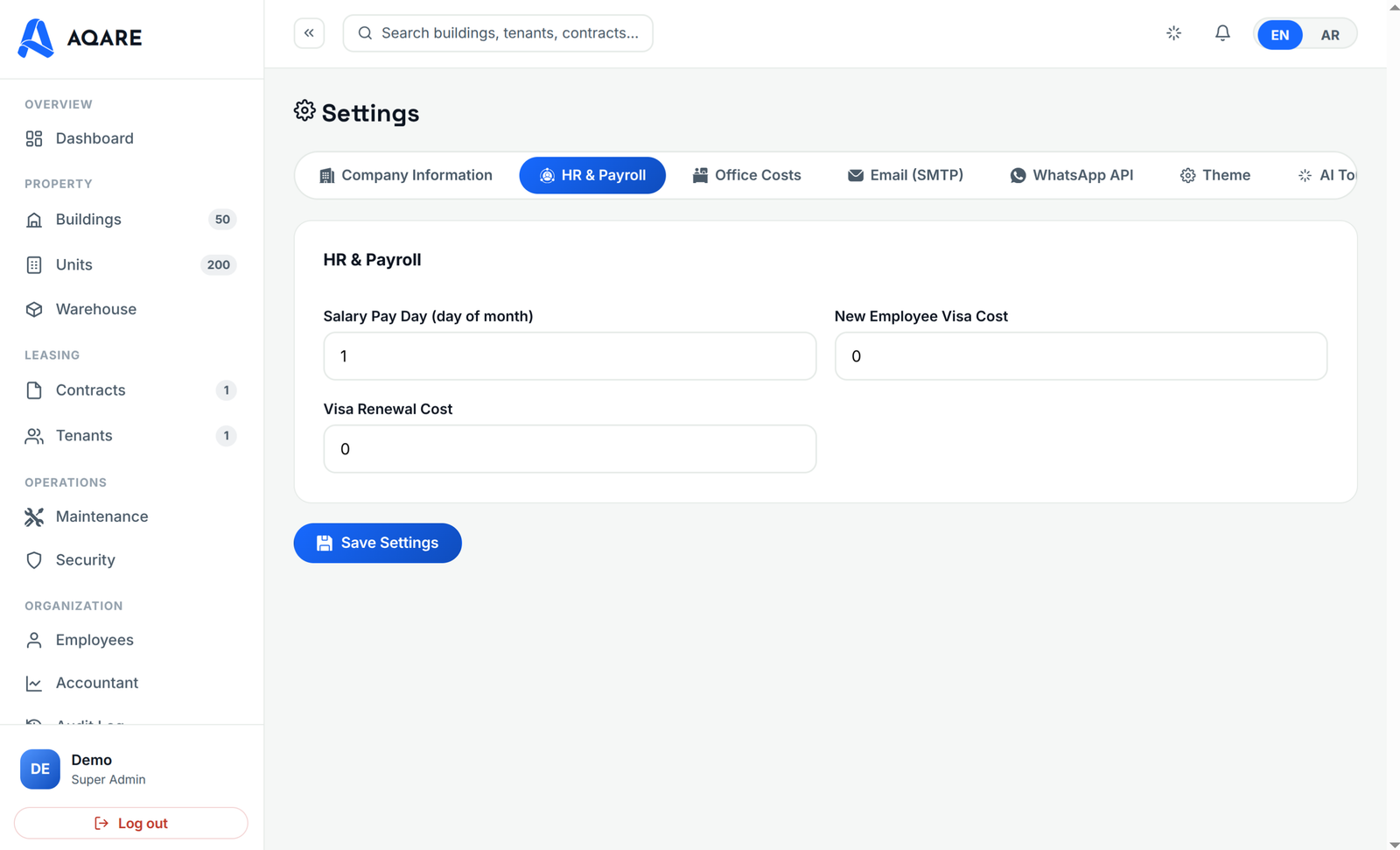
Task: Open the notifications bell
Action: (1222, 33)
